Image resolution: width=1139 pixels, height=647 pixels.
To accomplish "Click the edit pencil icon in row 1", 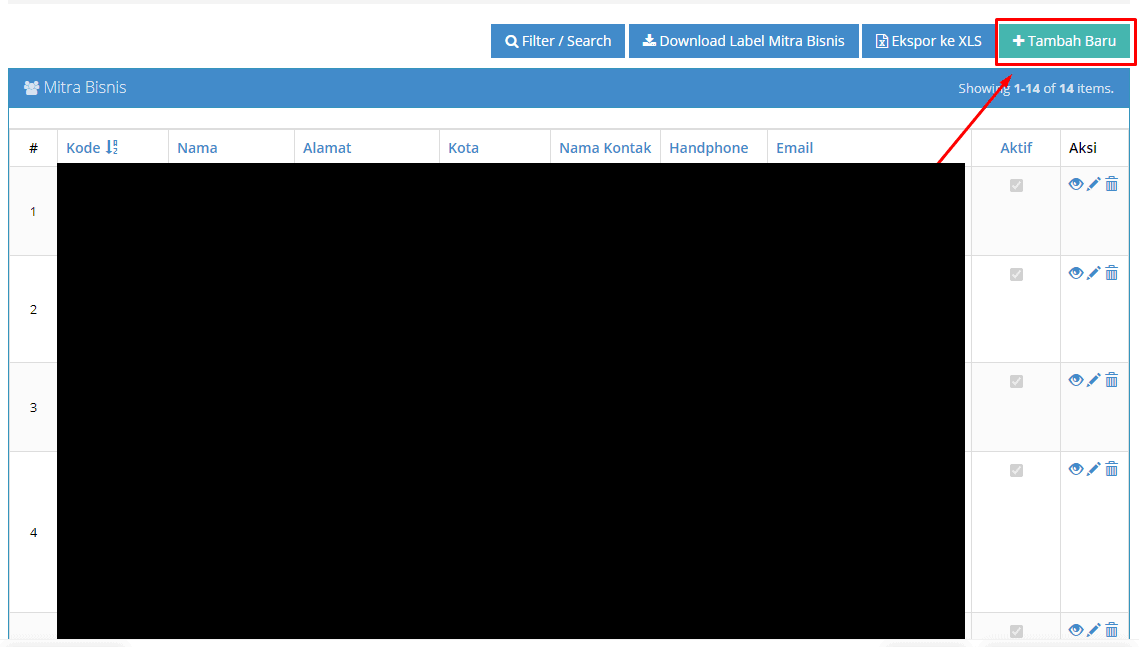I will pos(1094,184).
